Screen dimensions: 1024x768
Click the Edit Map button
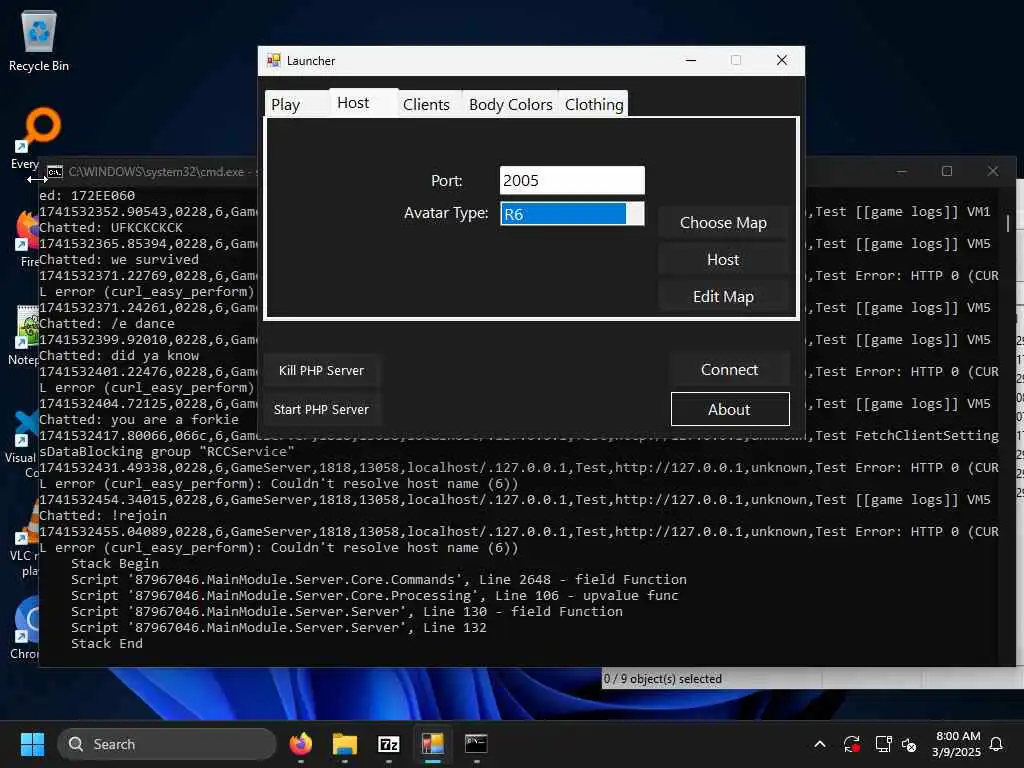pos(723,296)
